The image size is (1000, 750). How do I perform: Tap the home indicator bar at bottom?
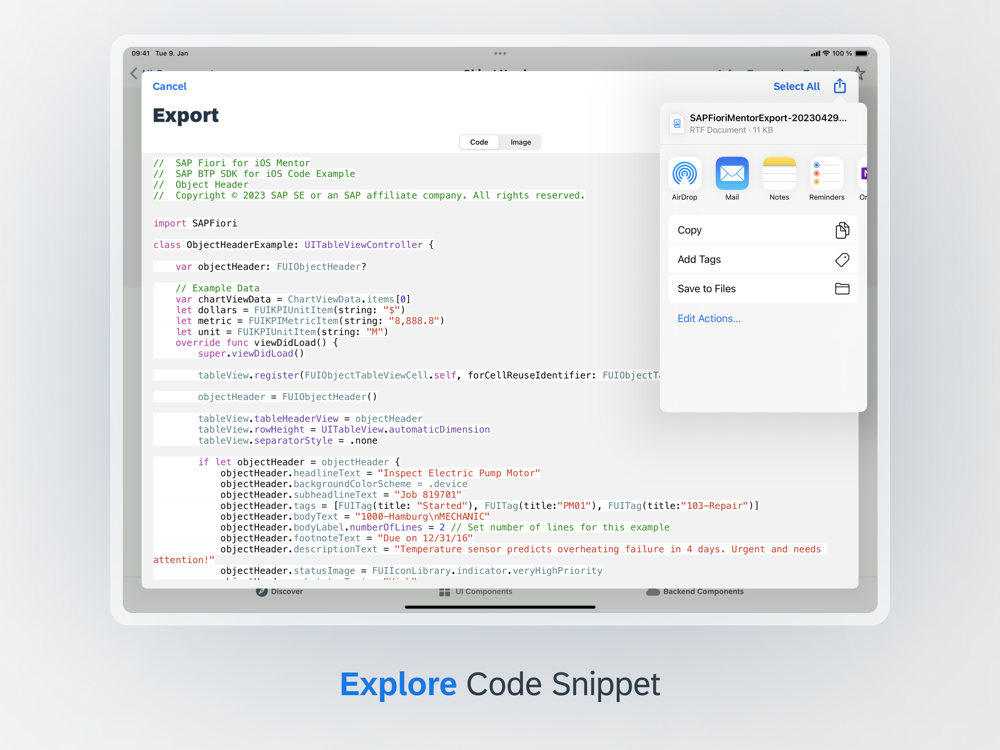coord(500,607)
